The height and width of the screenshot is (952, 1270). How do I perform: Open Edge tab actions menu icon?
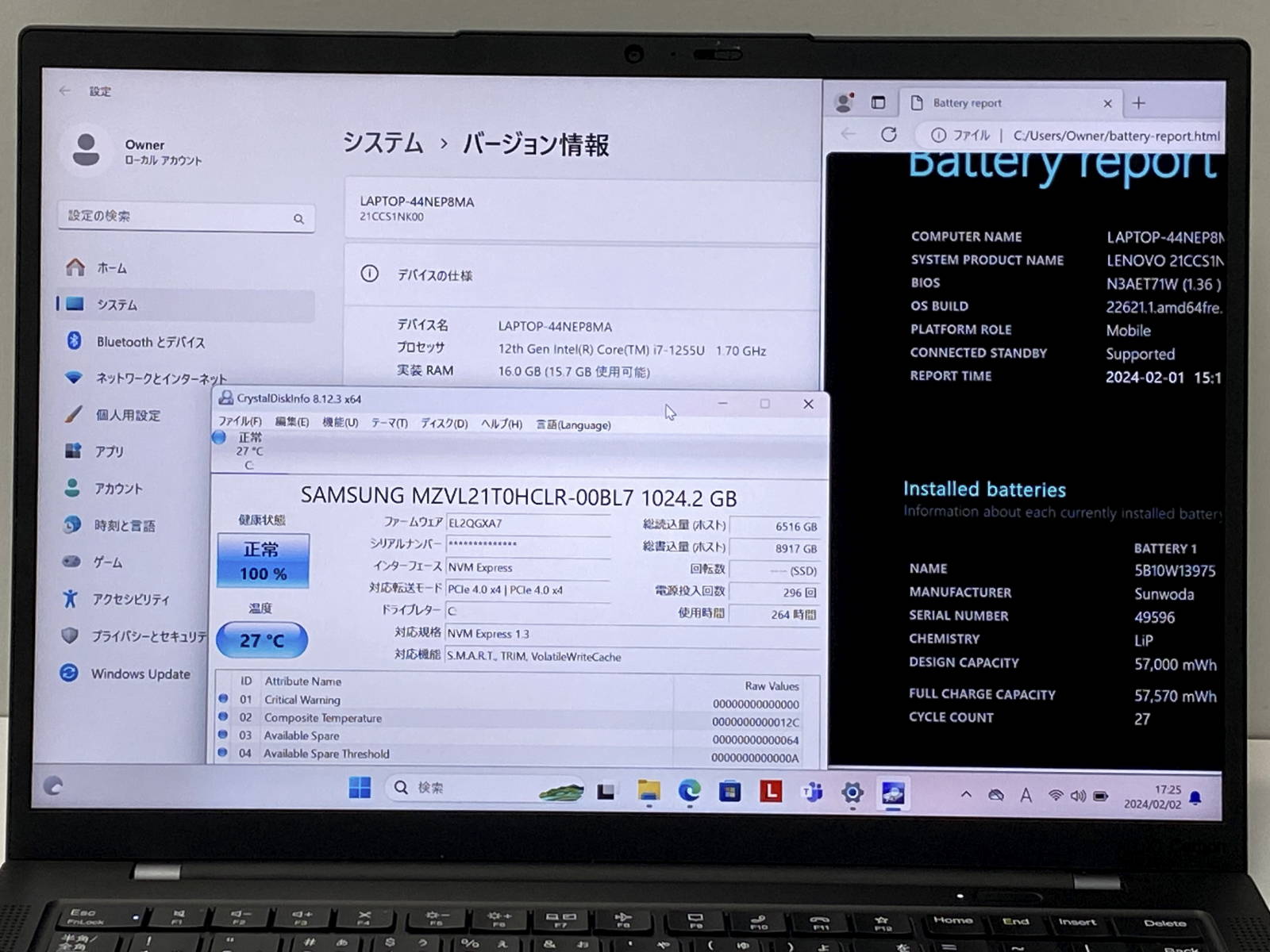tap(878, 102)
